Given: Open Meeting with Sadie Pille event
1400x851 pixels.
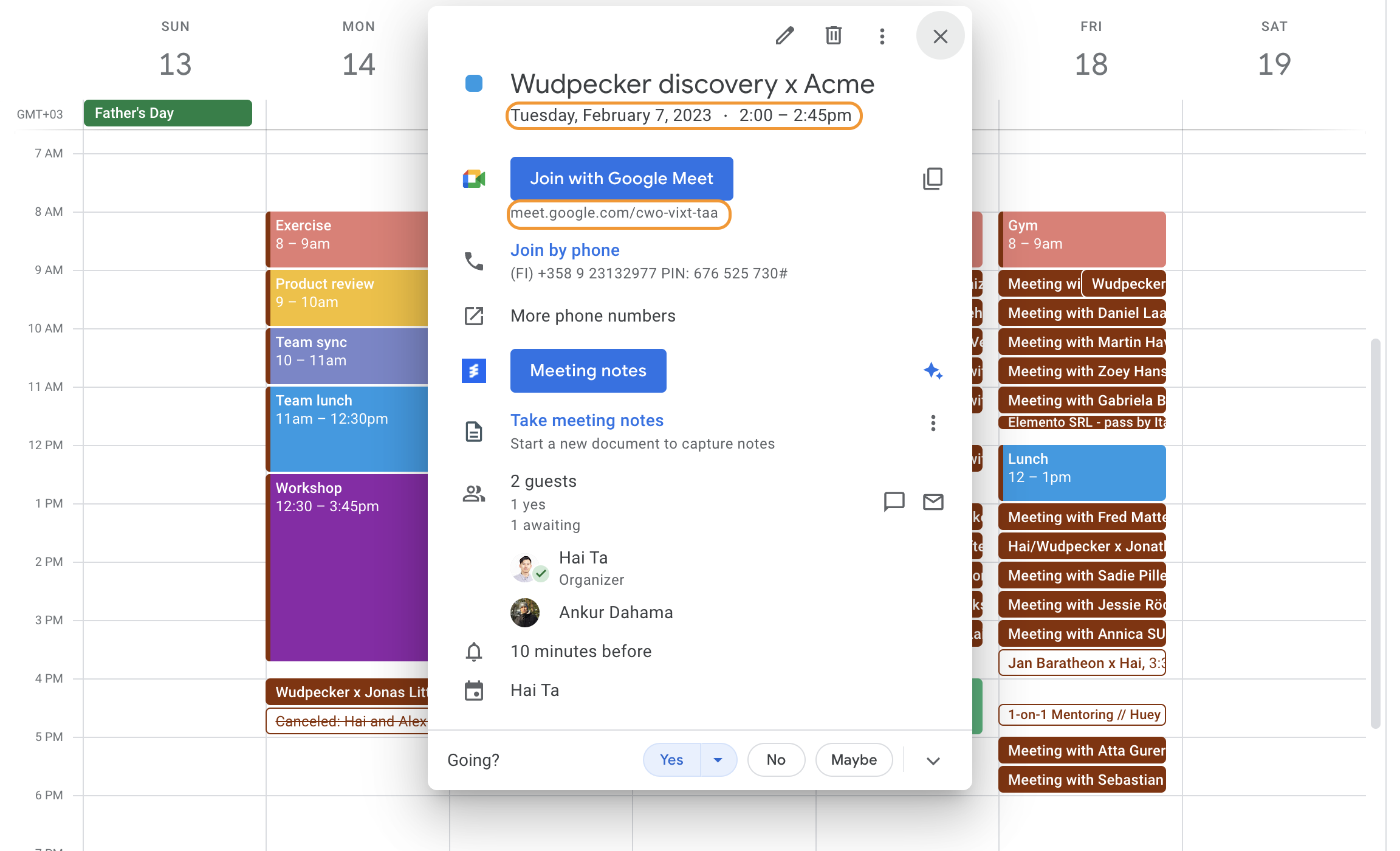Looking at the screenshot, I should pyautogui.click(x=1082, y=576).
